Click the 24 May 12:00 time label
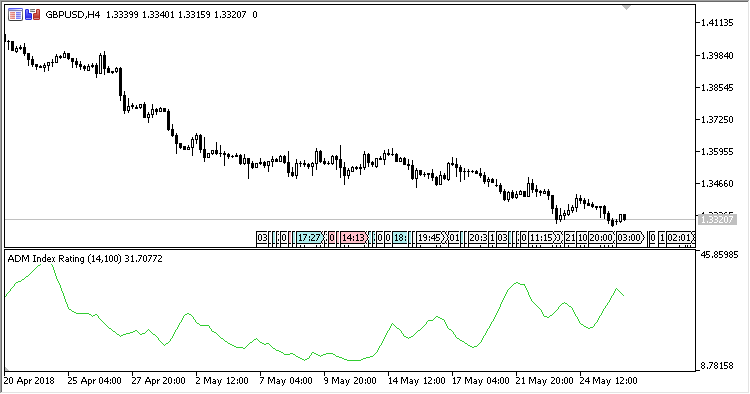This screenshot has width=750, height=394. click(x=608, y=381)
